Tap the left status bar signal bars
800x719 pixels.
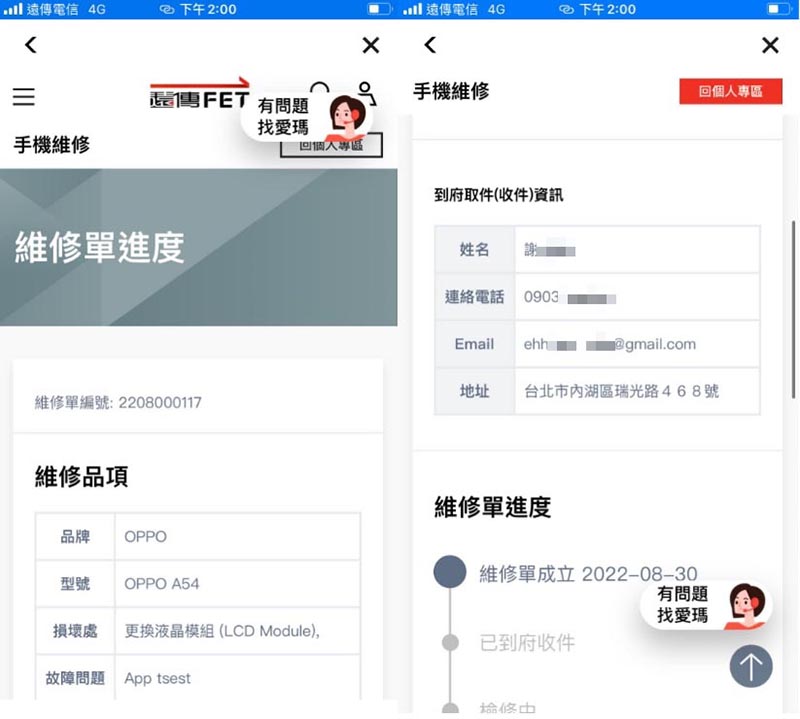pos(13,9)
